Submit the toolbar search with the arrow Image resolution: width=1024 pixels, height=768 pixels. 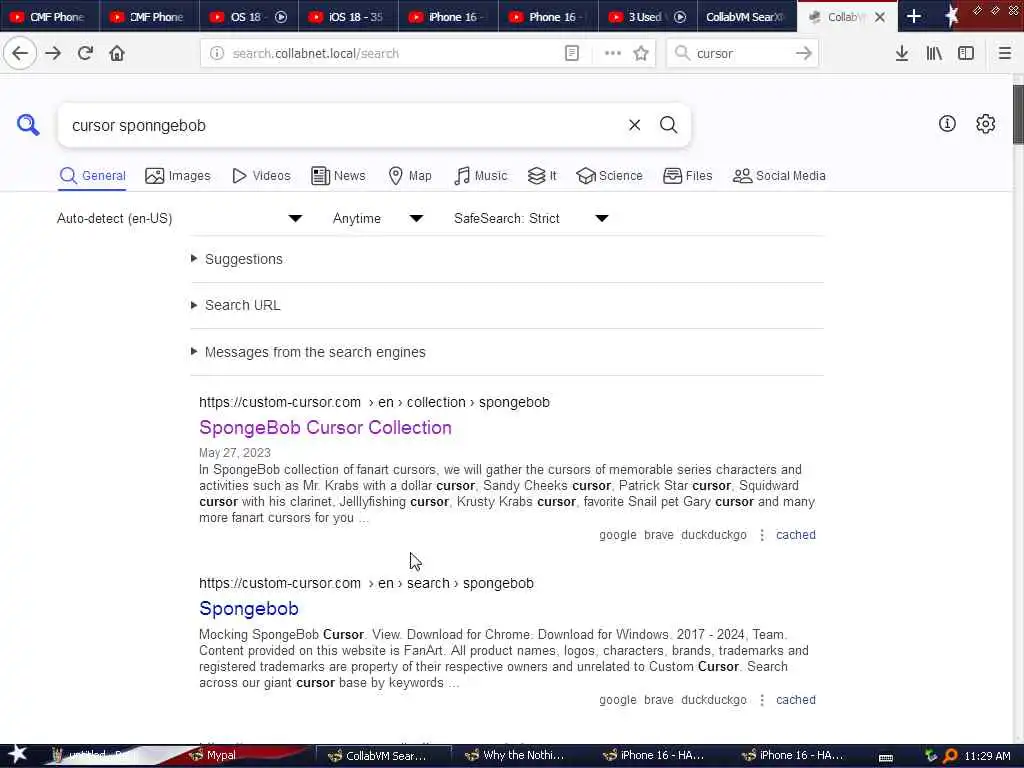(804, 53)
